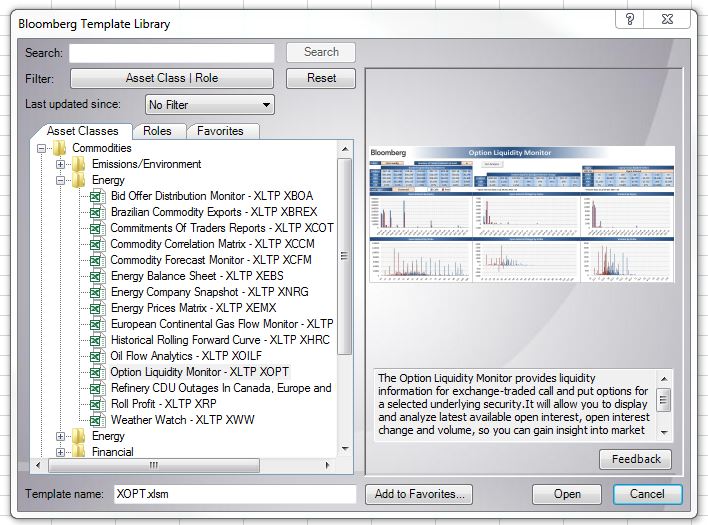Screen dimensions: 708x525
Task: Click the Excel icon beside Bid Offer Distribution Monitor
Action: coord(98,196)
